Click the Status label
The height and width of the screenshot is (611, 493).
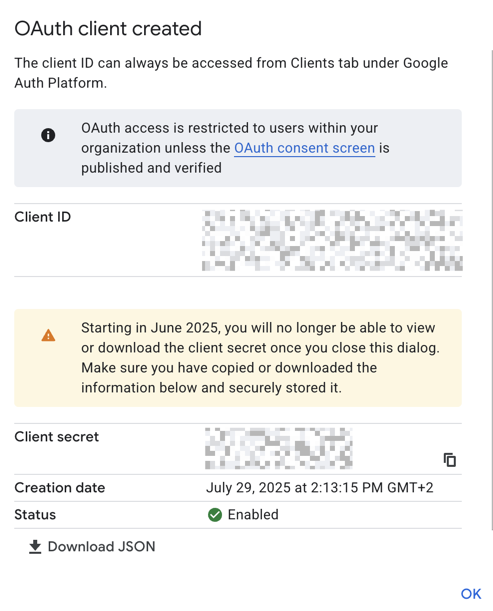35,515
